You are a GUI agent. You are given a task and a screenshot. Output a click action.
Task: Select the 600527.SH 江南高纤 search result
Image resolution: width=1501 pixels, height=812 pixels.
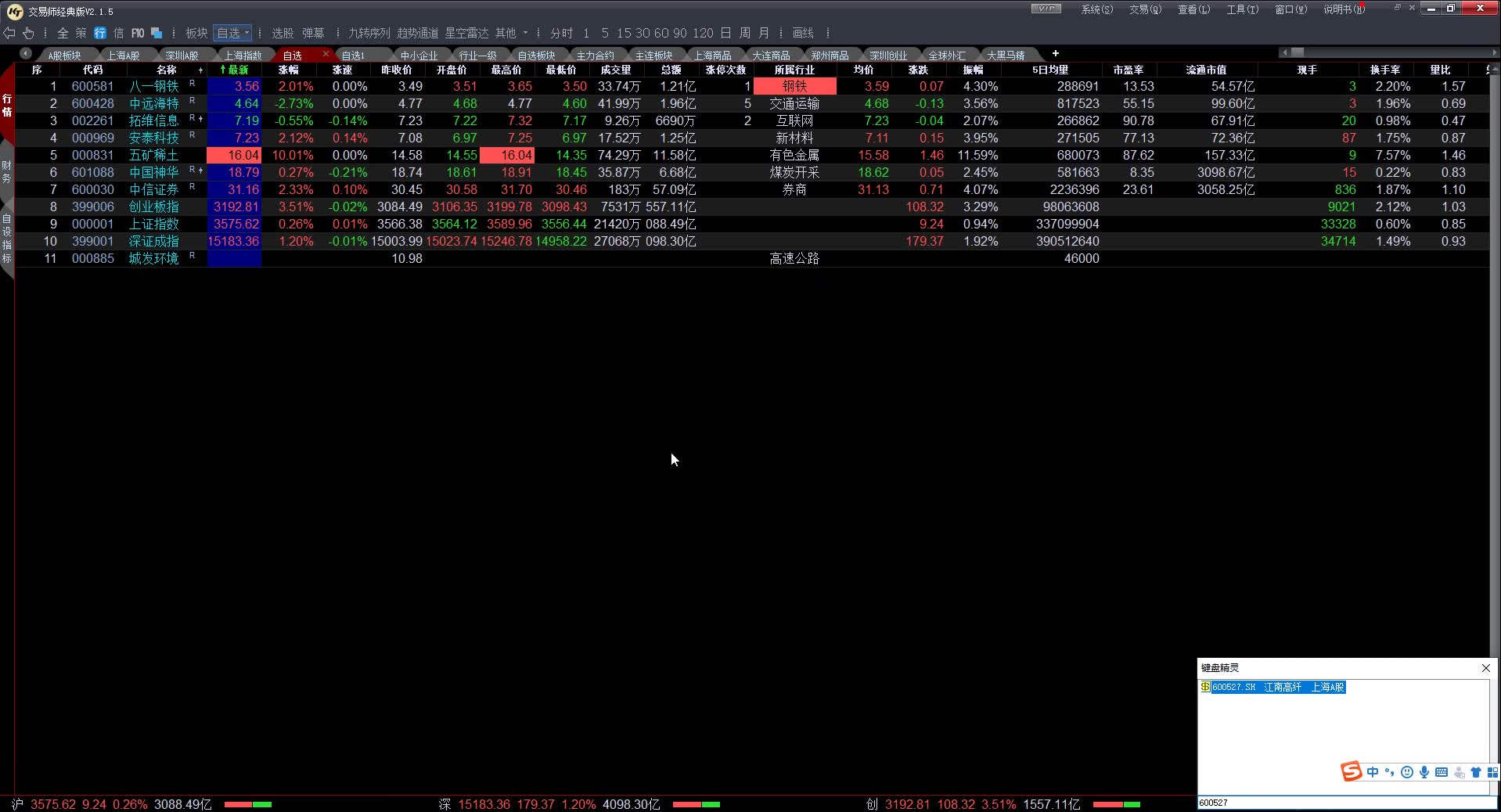tap(1278, 687)
